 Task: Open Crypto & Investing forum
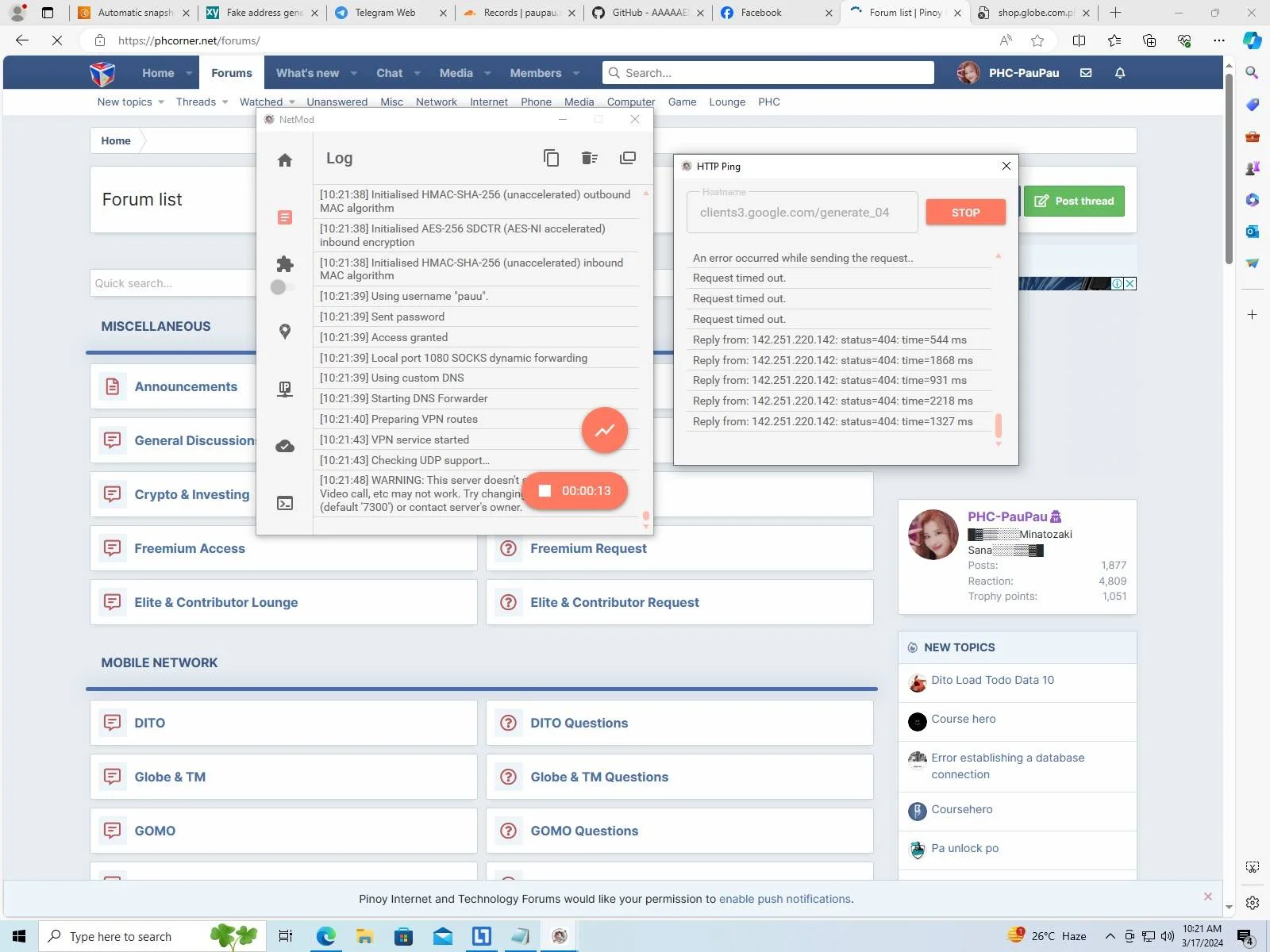click(x=192, y=494)
